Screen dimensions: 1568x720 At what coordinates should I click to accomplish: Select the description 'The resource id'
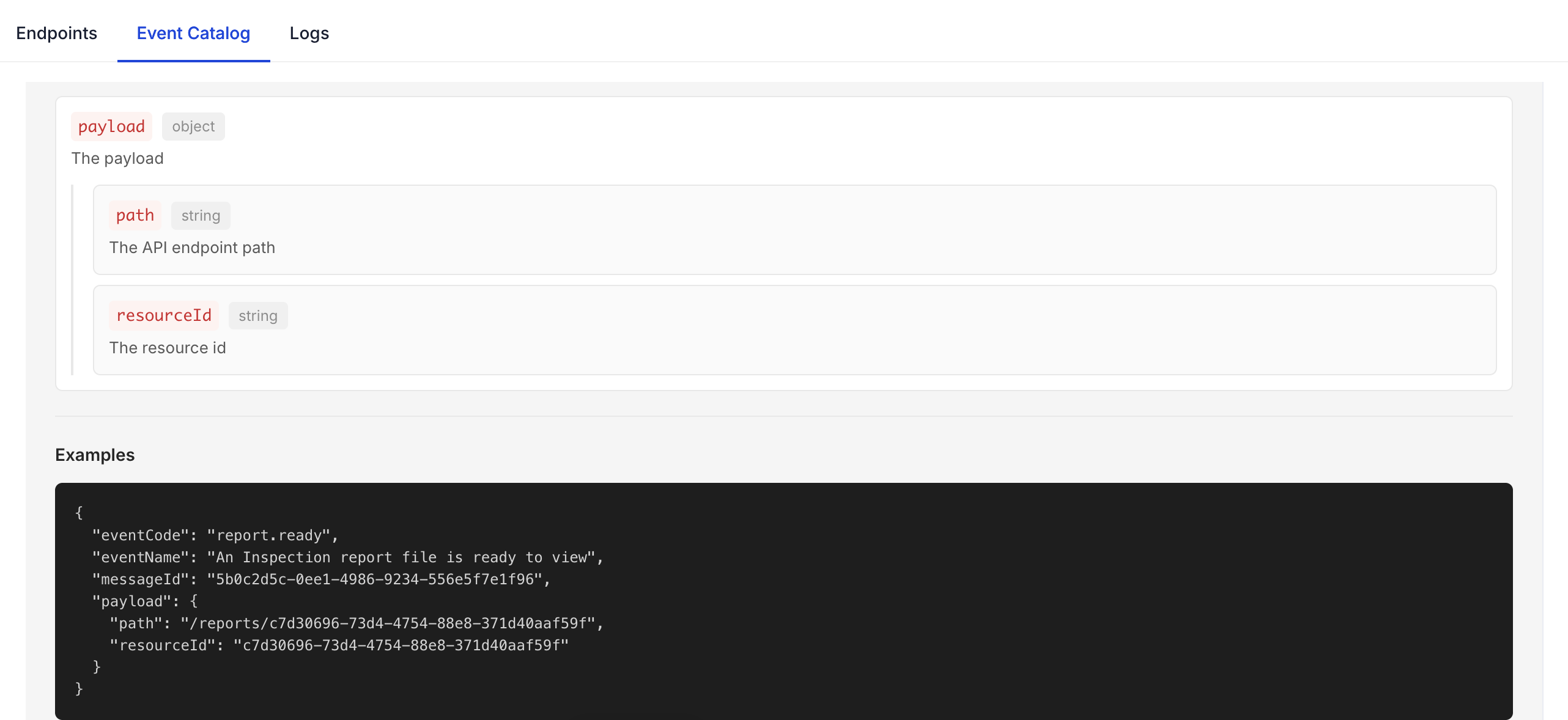(167, 348)
